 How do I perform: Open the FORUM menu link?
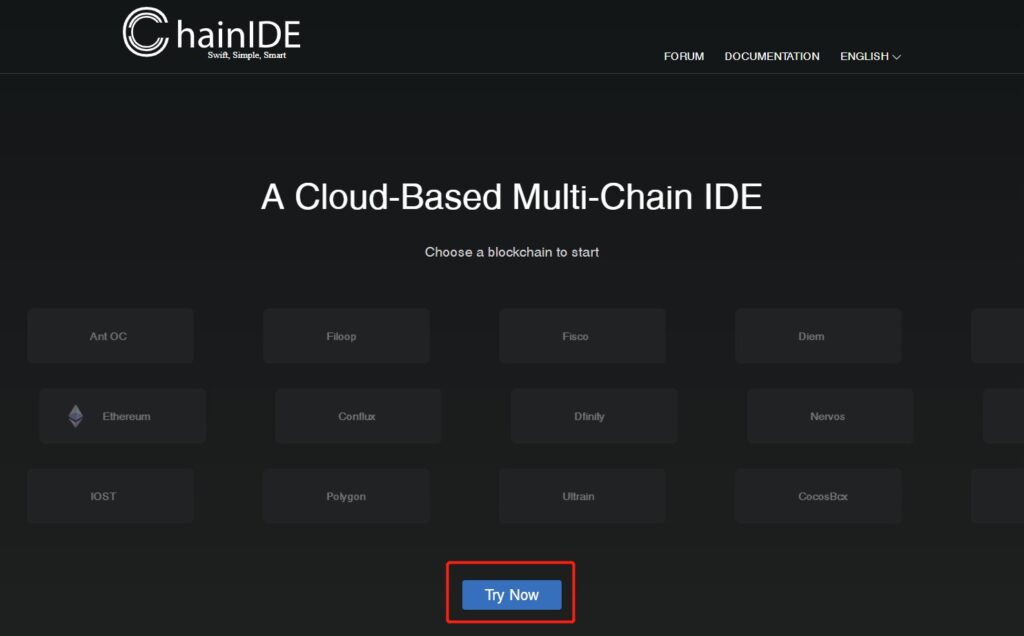(x=684, y=57)
